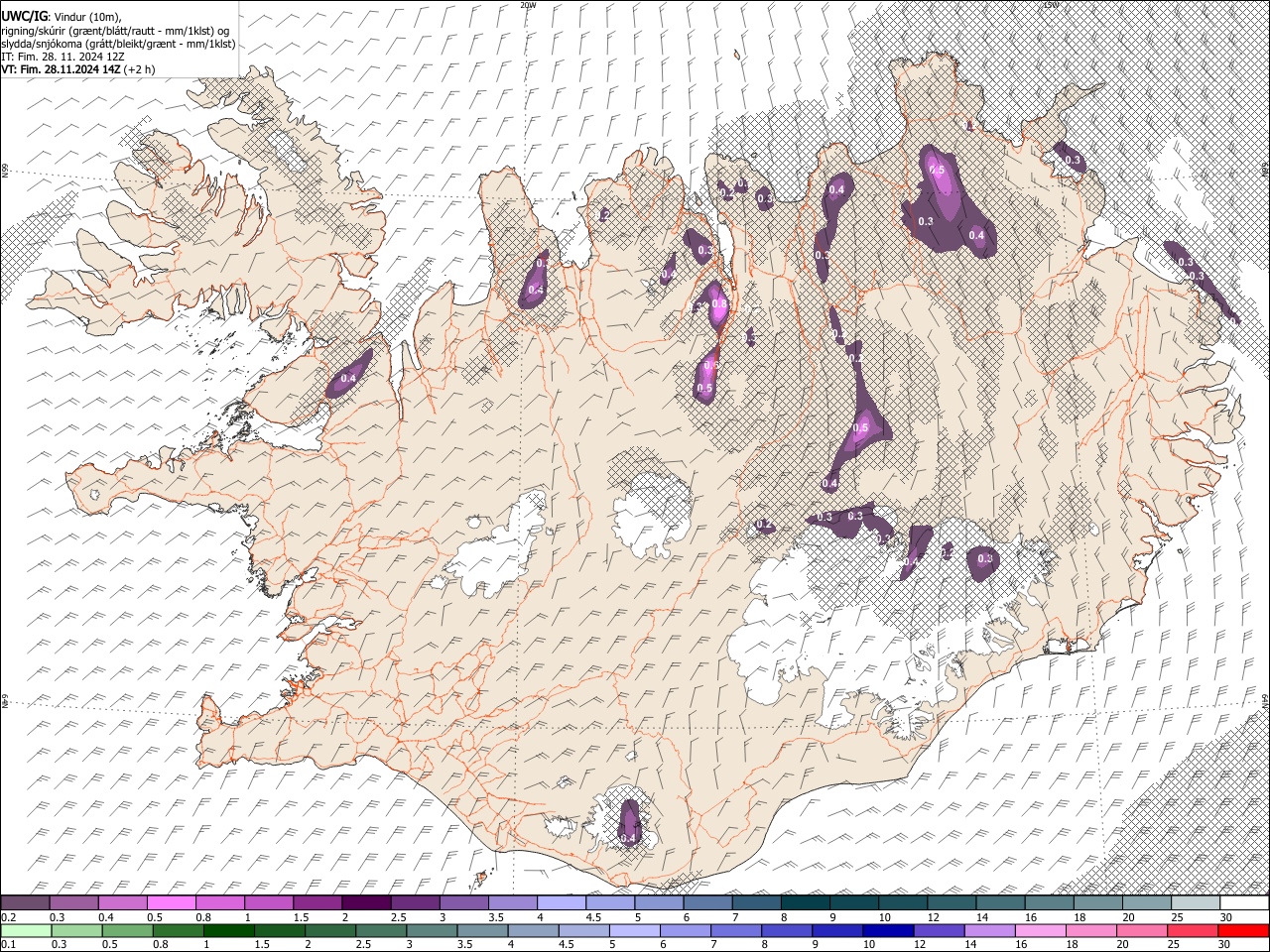Select the bright pink 0.5 snow scale swatch
Viewport: 1270px width, 952px height.
(172, 903)
